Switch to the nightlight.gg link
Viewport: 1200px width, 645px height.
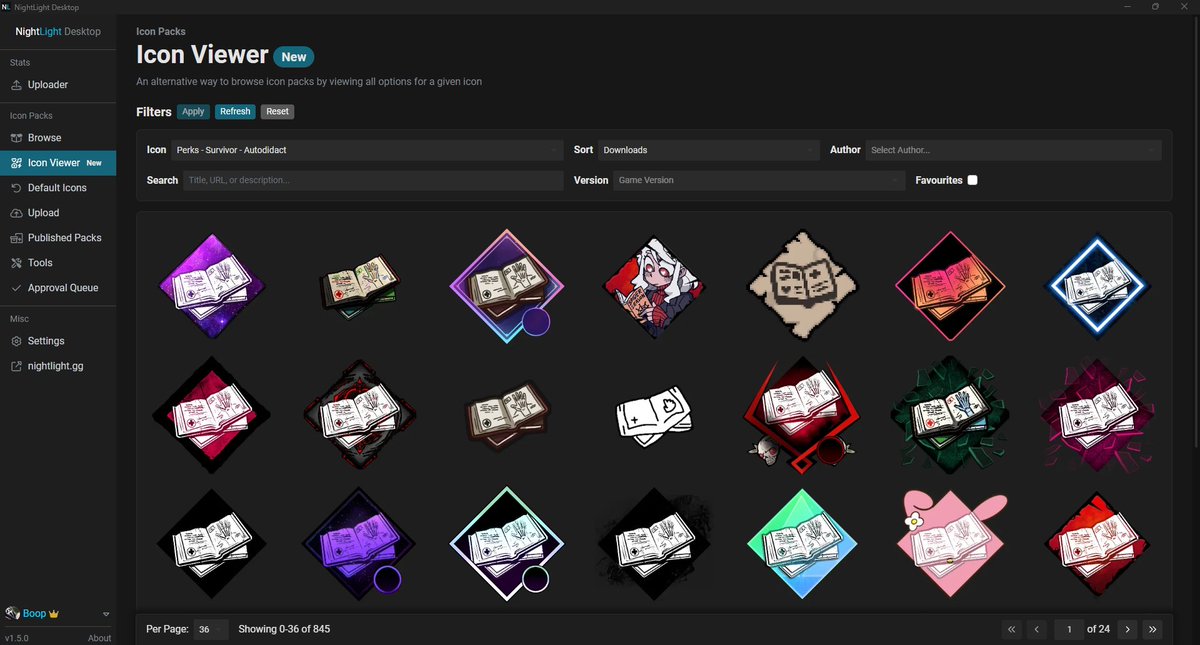(x=53, y=365)
